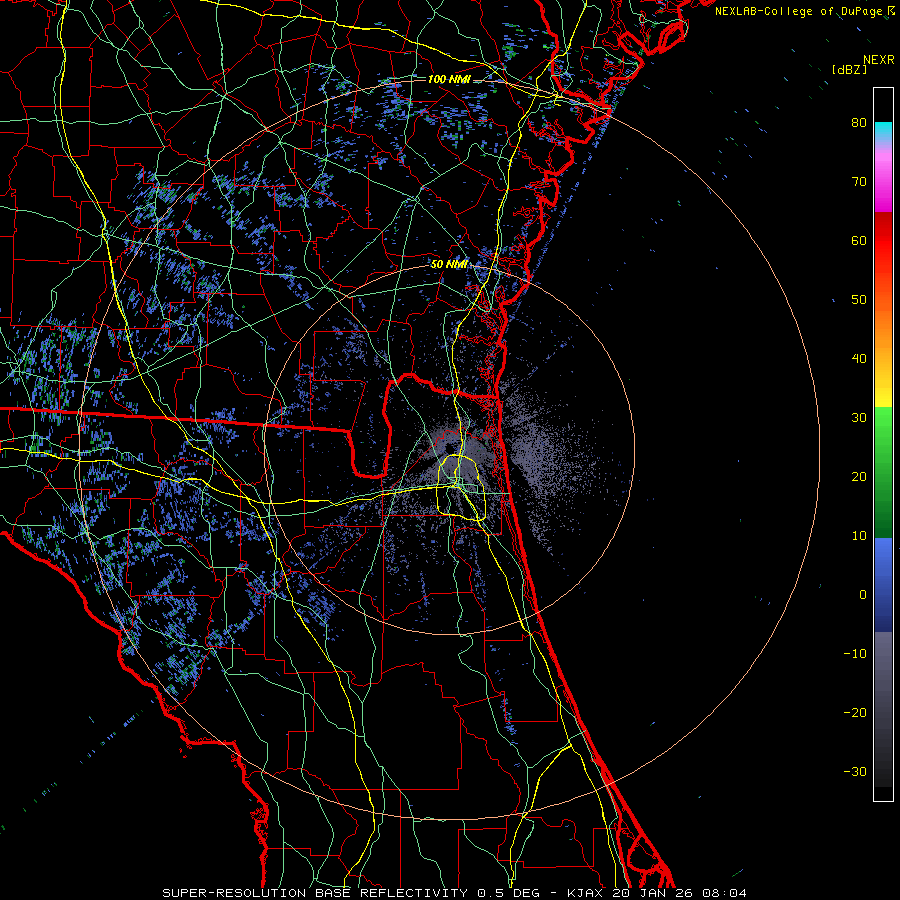The width and height of the screenshot is (900, 900).
Task: Click the gray segment of the color bar
Action: pyautogui.click(x=883, y=709)
